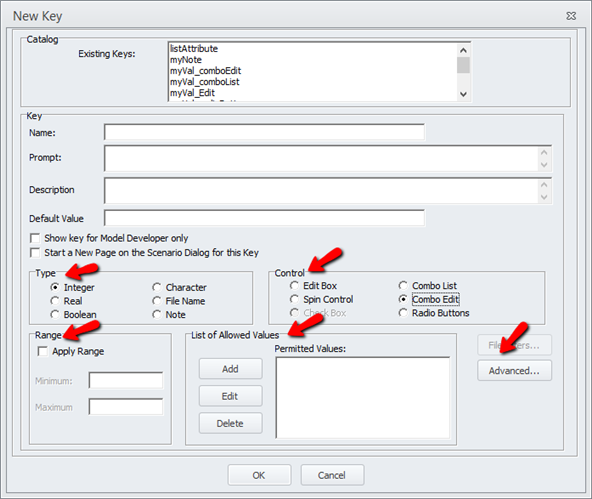Open the Advanced settings button

coord(514,371)
